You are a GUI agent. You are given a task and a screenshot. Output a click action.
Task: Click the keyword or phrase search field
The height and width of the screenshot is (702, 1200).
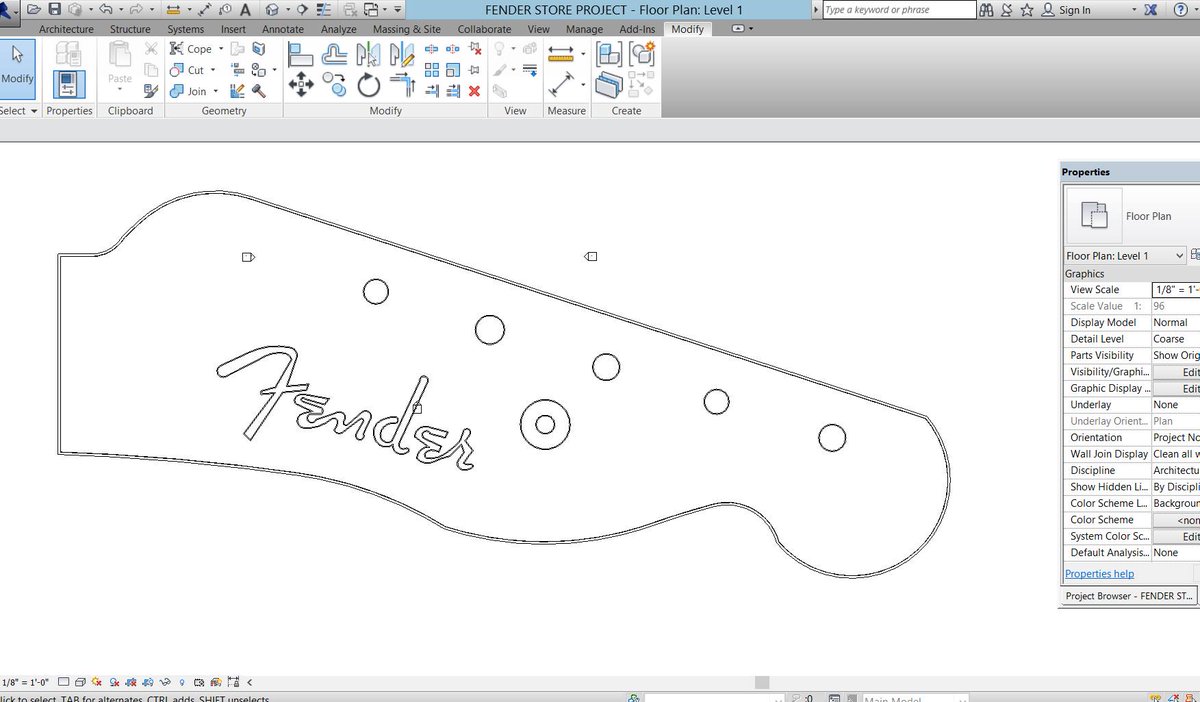tap(899, 10)
